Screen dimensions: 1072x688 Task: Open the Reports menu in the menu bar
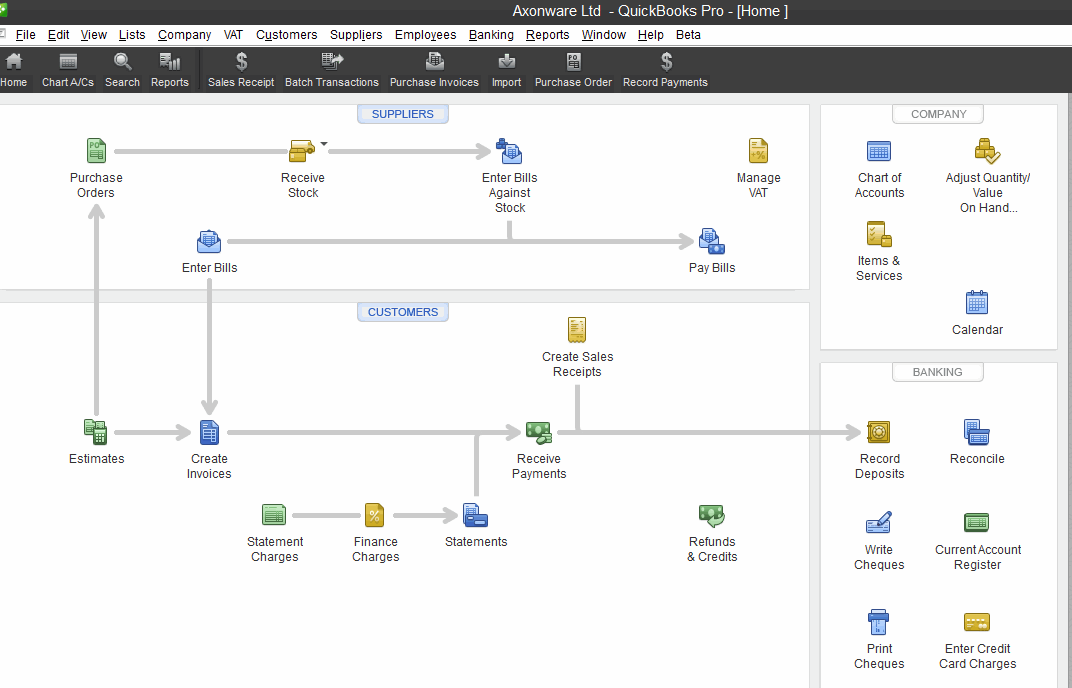548,35
